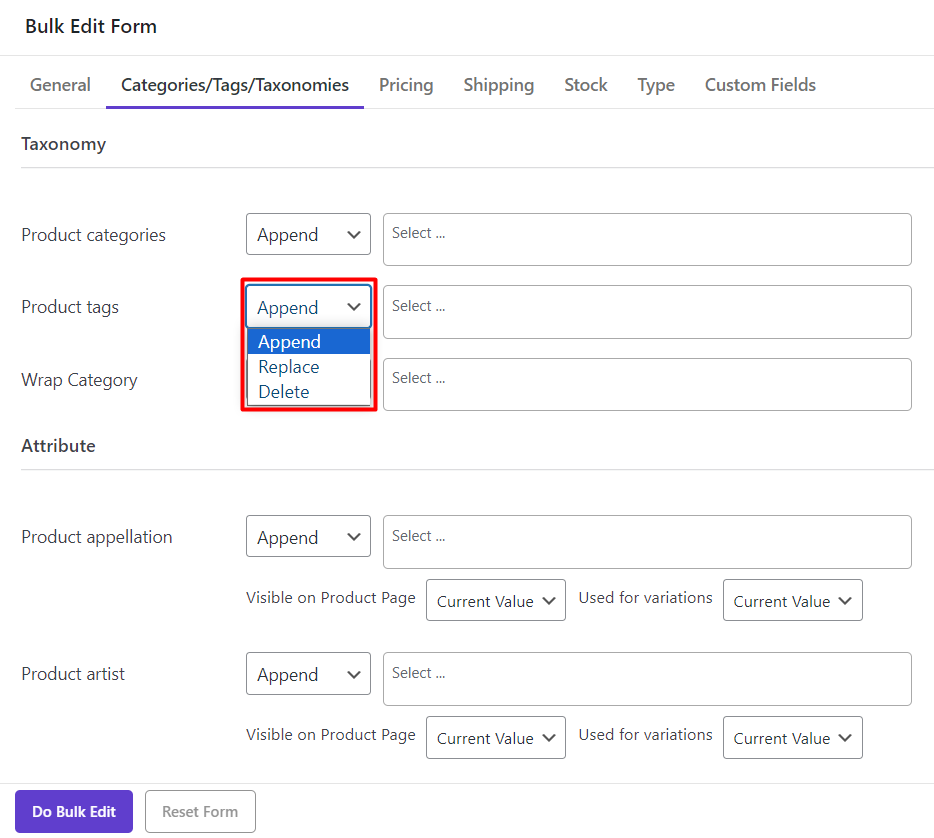The height and width of the screenshot is (838, 934).
Task: Open the General tab
Action: (x=60, y=85)
